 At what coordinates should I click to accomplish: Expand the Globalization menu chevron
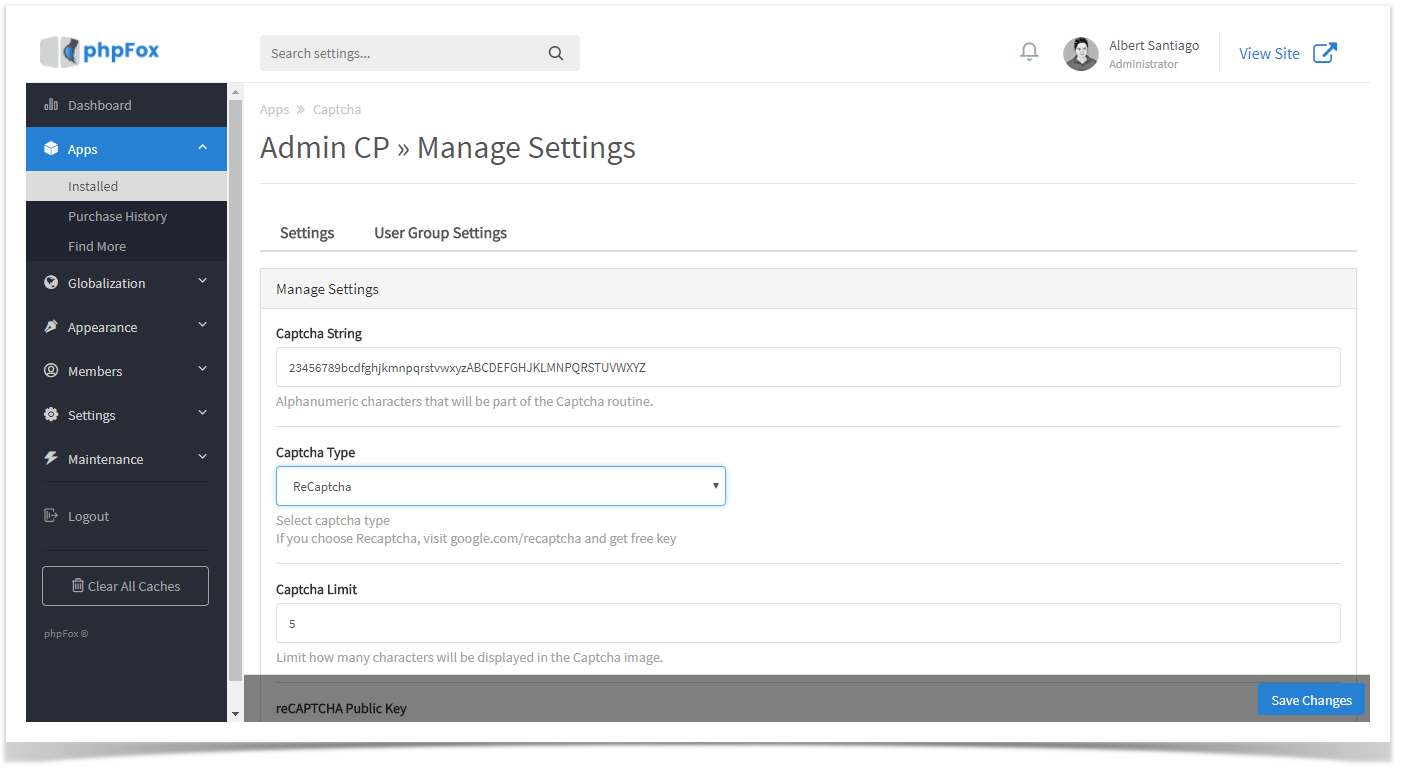tap(203, 282)
